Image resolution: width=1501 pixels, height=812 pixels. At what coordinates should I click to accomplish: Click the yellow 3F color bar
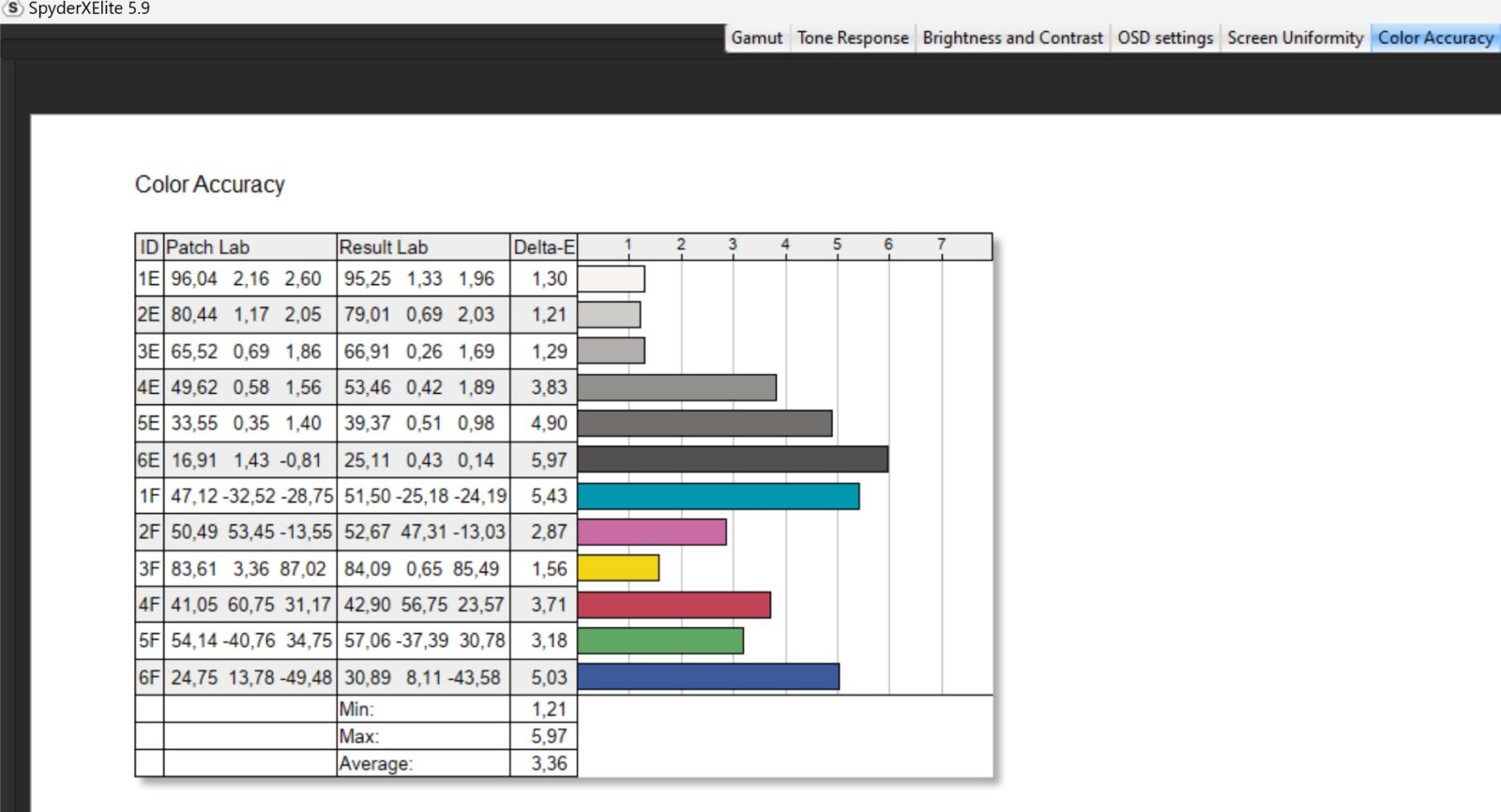618,568
